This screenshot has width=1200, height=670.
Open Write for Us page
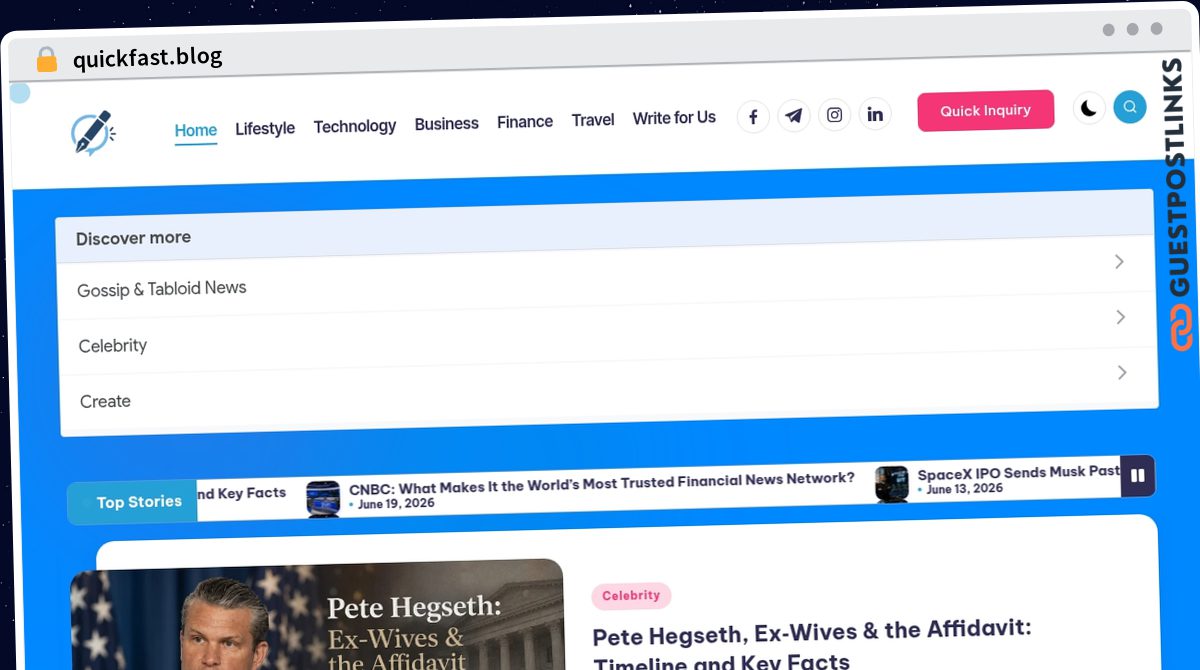(674, 118)
